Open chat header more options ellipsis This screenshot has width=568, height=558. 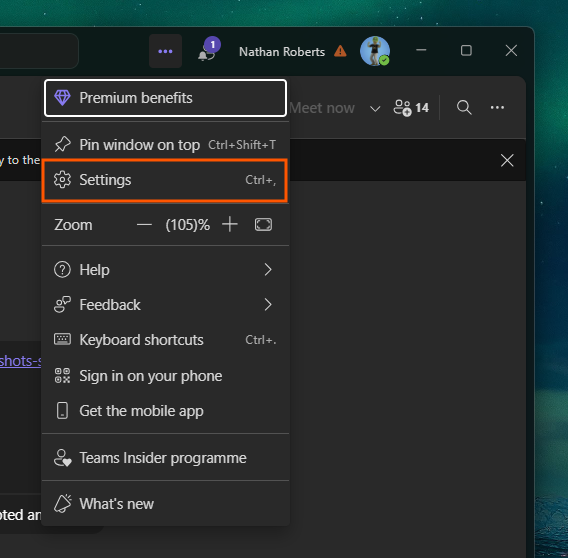click(497, 108)
